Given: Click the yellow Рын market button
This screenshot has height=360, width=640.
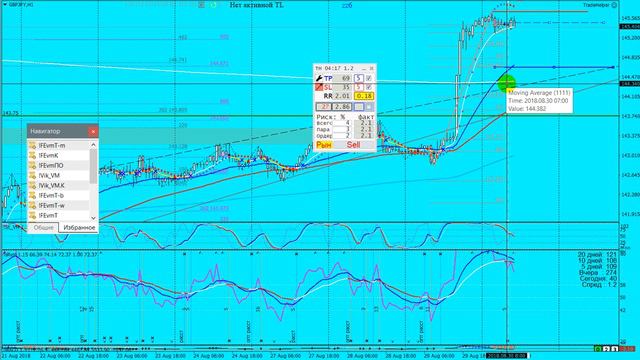Looking at the screenshot, I should coord(324,144).
